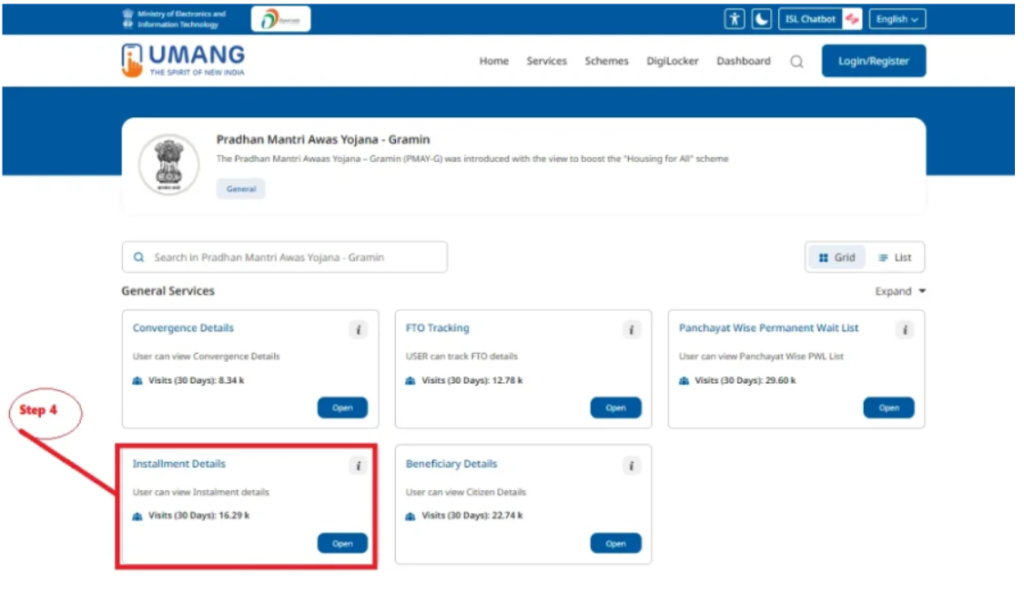Show info for Convergence Details card

pos(358,330)
